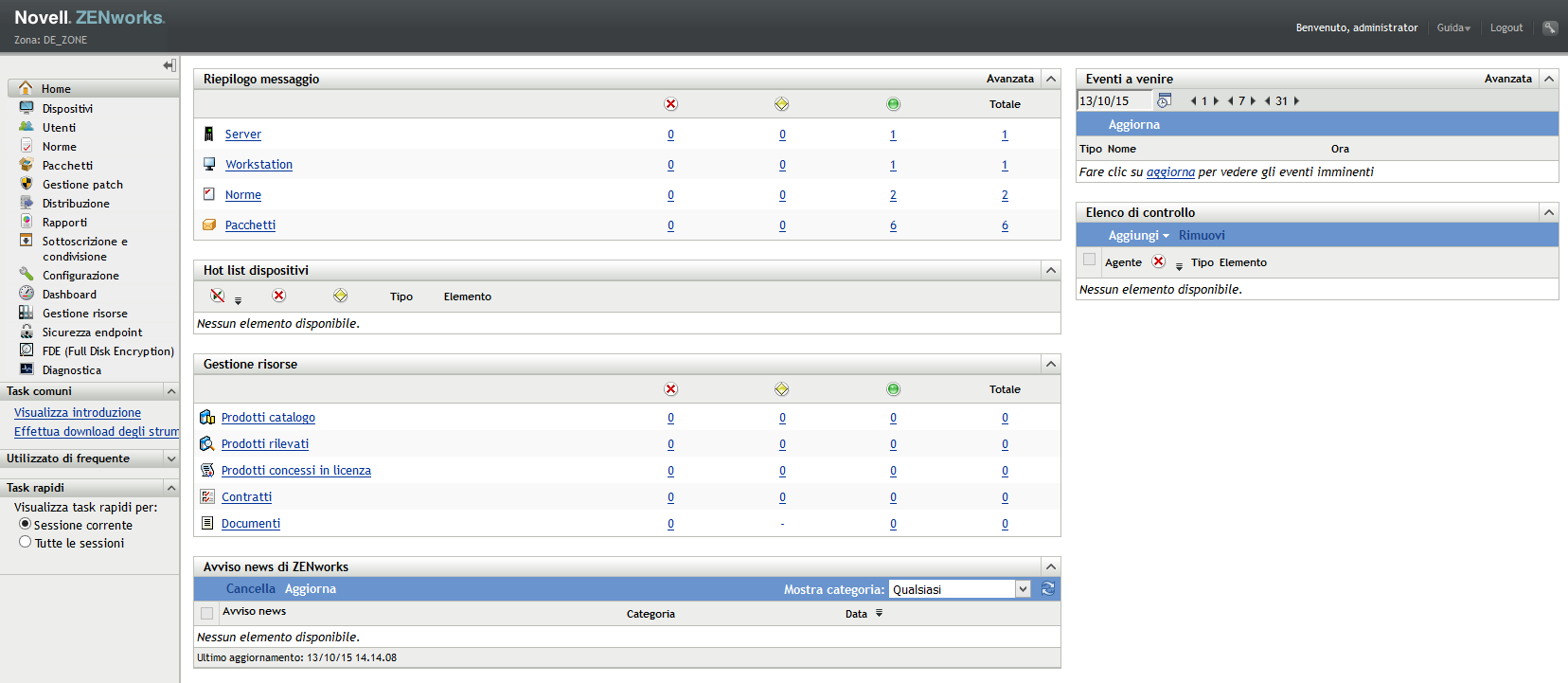1568x683 pixels.
Task: Collapse the Hot list dispositivi panel
Action: click(1051, 270)
